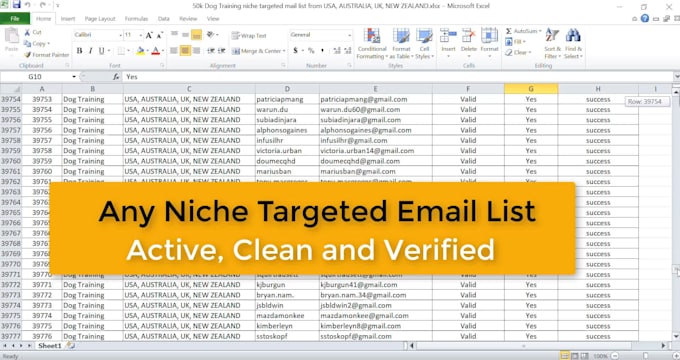Image resolution: width=680 pixels, height=360 pixels.
Task: Change text orientation
Action: coord(211,35)
